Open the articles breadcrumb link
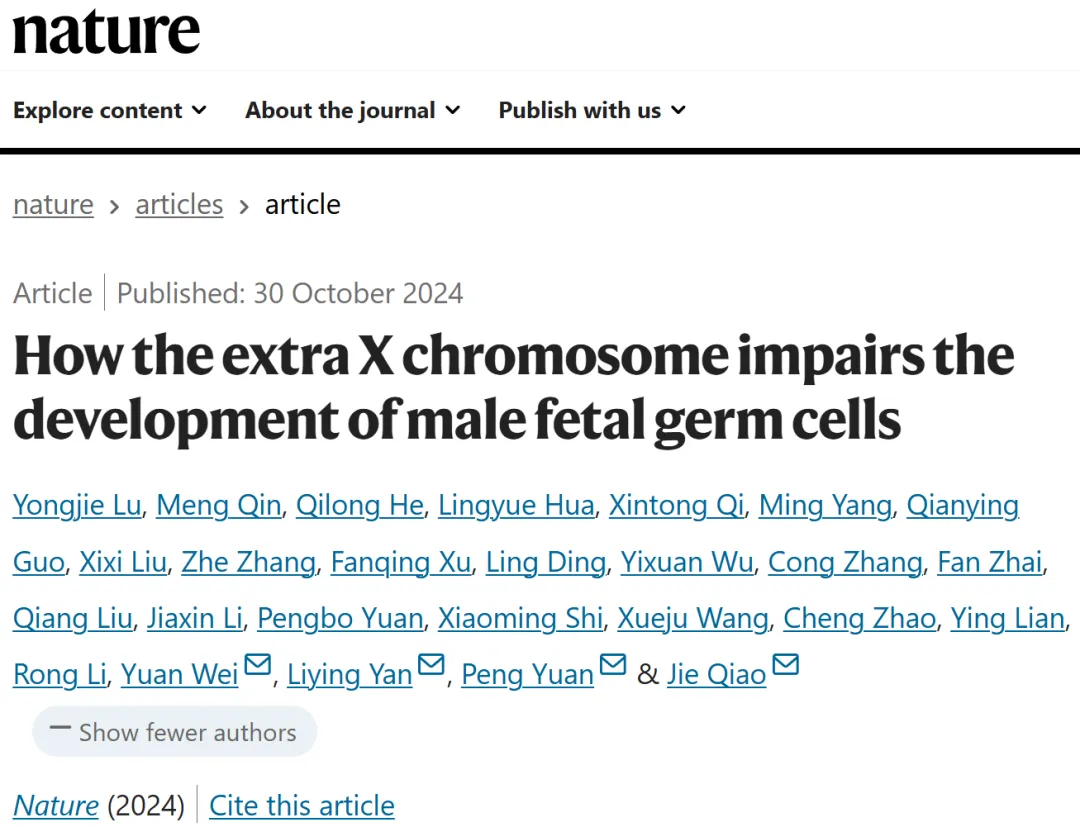Image resolution: width=1080 pixels, height=827 pixels. 179,205
